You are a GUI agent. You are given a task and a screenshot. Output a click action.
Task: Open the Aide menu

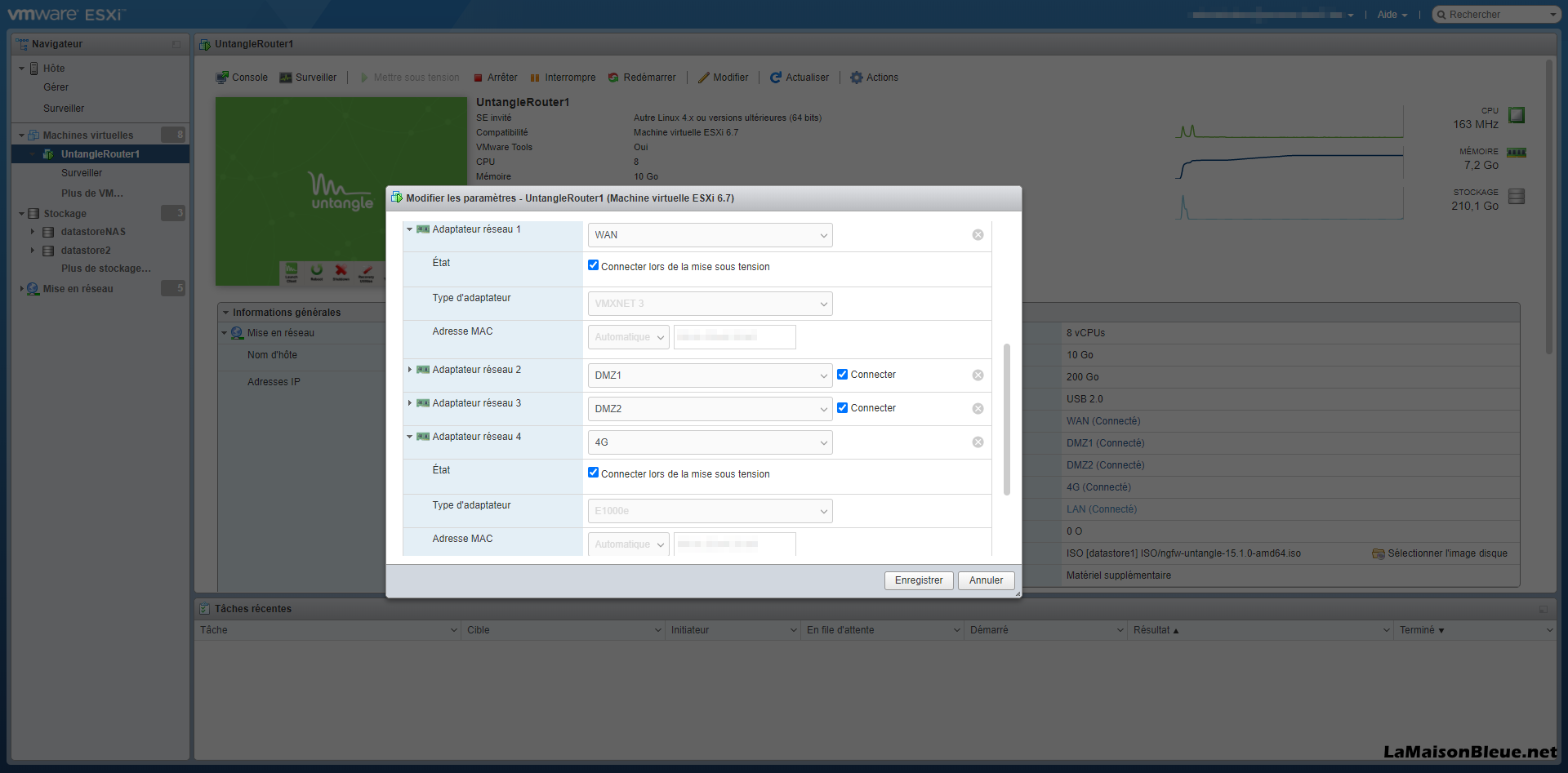tap(1392, 15)
